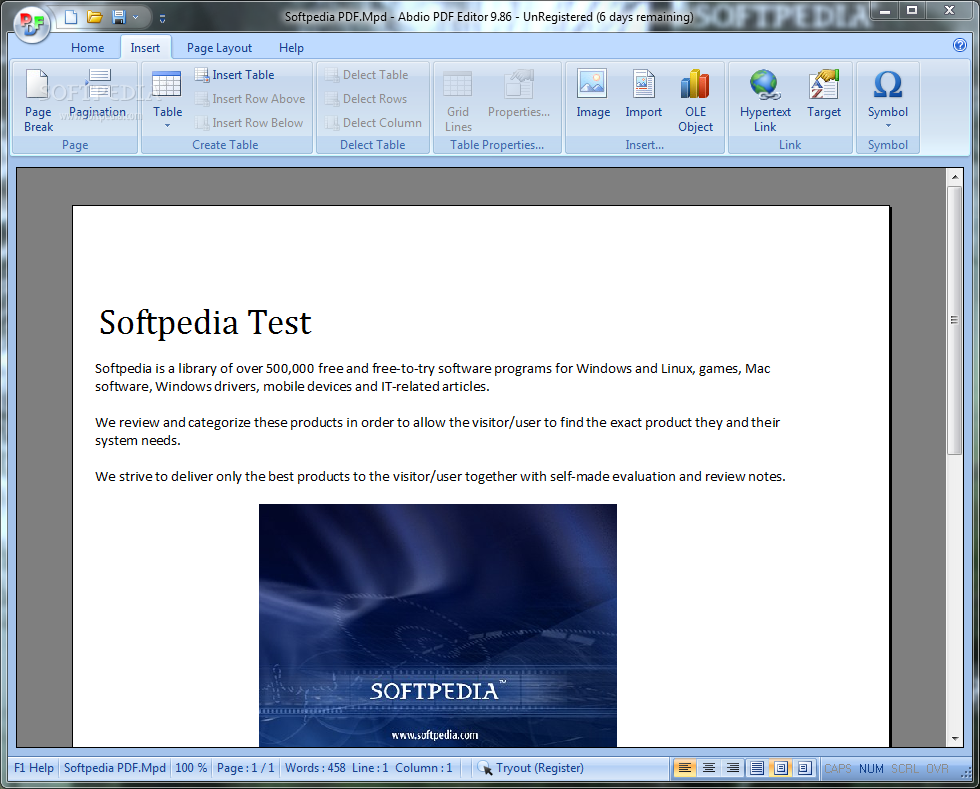The image size is (980, 789).
Task: Select the Insert ribbon tab
Action: [x=145, y=48]
